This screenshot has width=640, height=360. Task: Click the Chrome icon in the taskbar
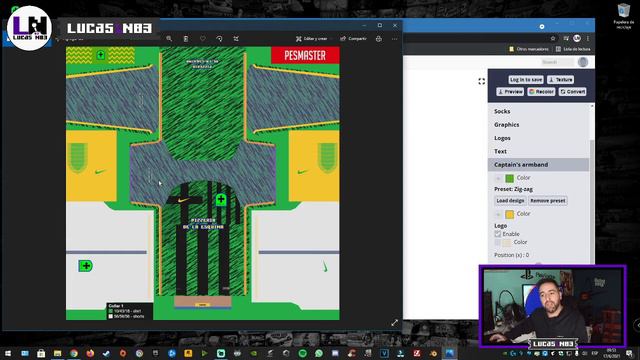pyautogui.click(x=74, y=353)
